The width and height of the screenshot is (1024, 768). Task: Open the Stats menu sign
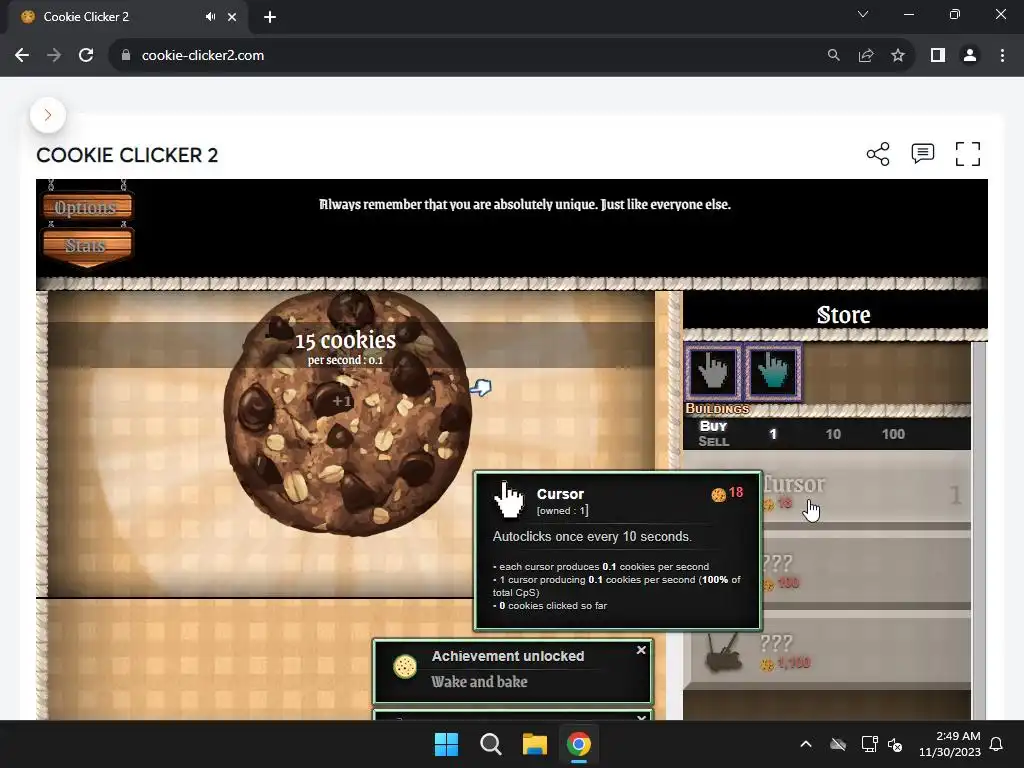[x=87, y=246]
